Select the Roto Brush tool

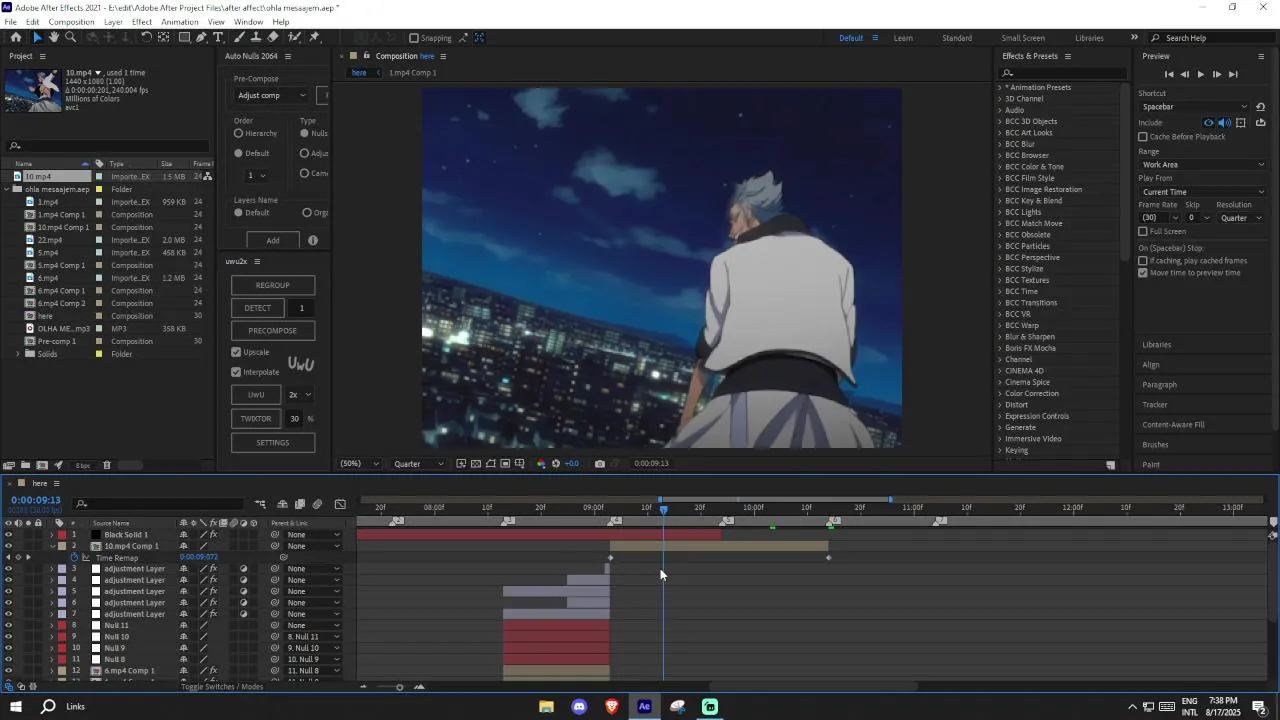point(294,38)
